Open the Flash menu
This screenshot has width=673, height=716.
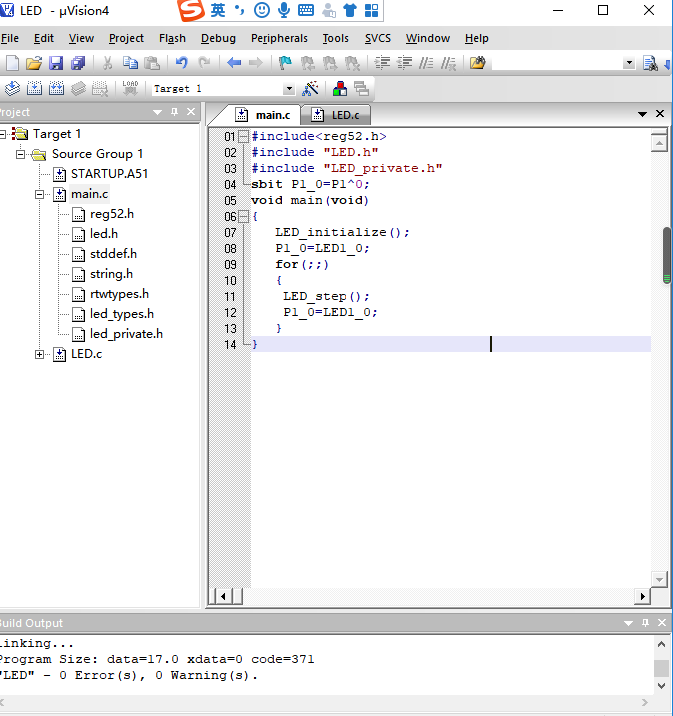172,38
